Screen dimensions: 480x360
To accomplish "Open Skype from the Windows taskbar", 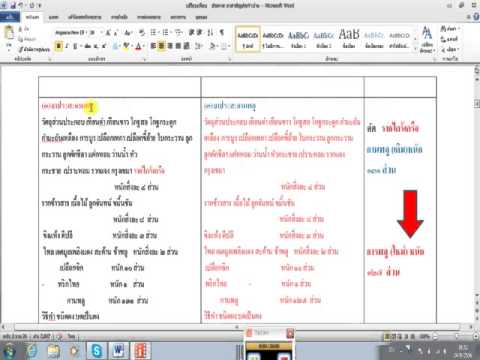I will pos(96,350).
